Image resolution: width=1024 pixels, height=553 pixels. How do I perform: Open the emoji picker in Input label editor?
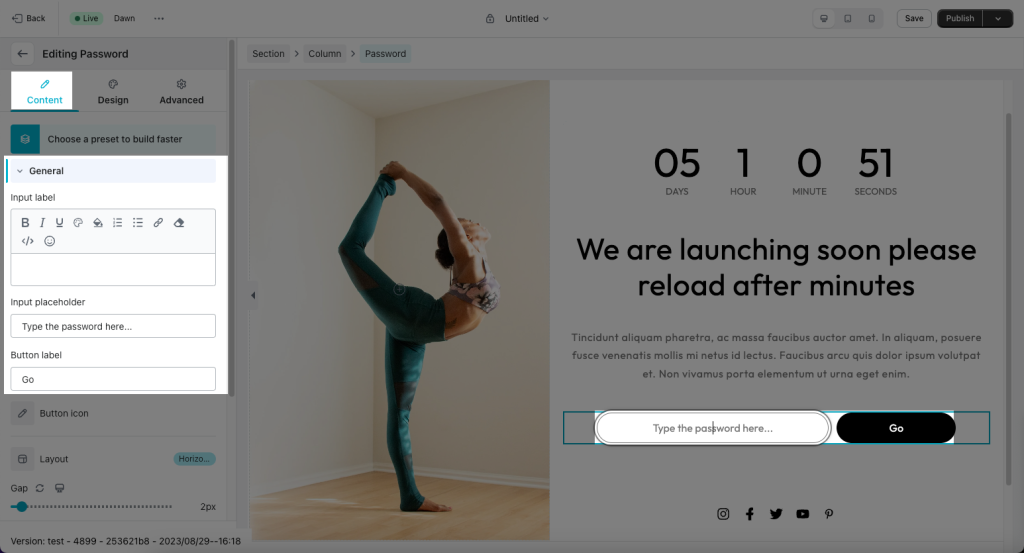click(50, 241)
